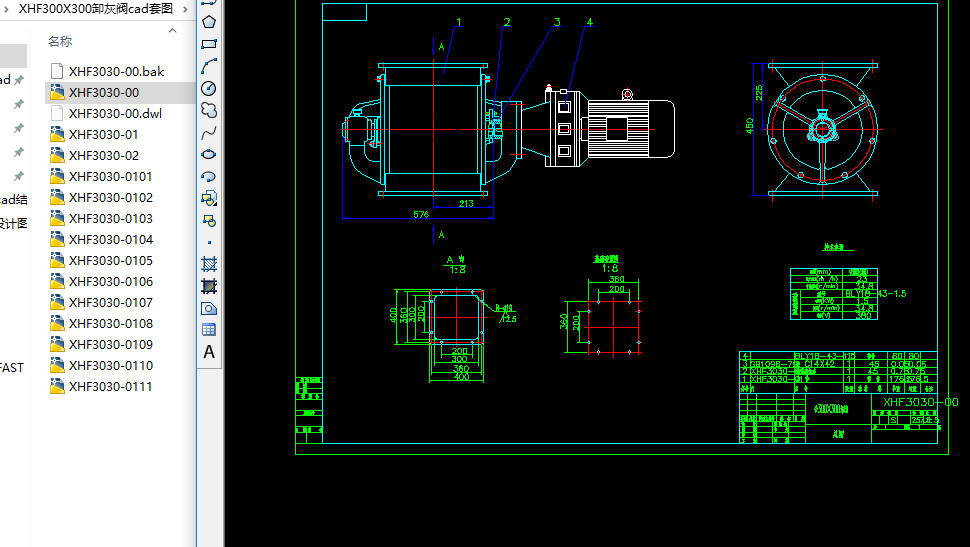Select the file name XHF3030-0106
Screen dimensions: 970x547
[x=111, y=282]
